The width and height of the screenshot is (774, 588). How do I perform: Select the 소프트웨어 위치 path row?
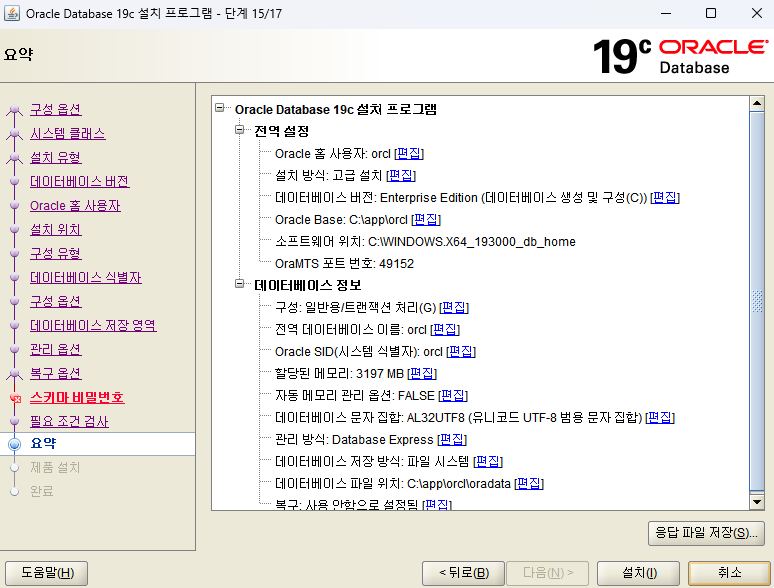point(425,241)
